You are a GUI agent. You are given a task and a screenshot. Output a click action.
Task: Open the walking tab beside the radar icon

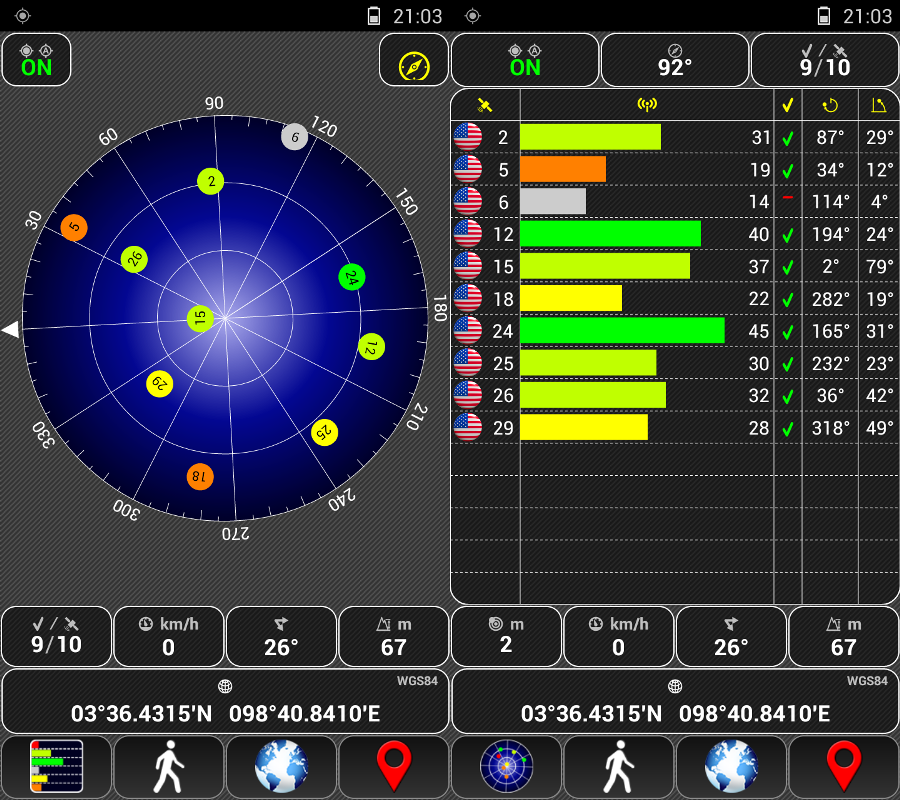(619, 767)
